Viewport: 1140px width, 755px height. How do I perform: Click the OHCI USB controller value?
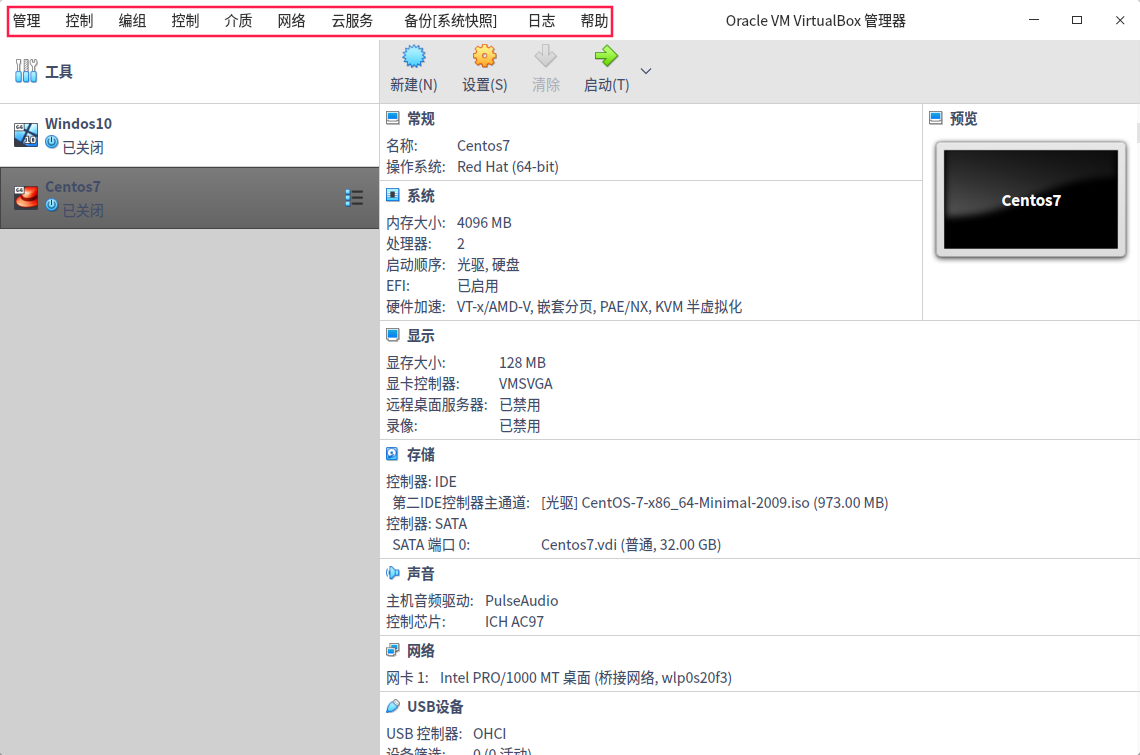tap(489, 733)
